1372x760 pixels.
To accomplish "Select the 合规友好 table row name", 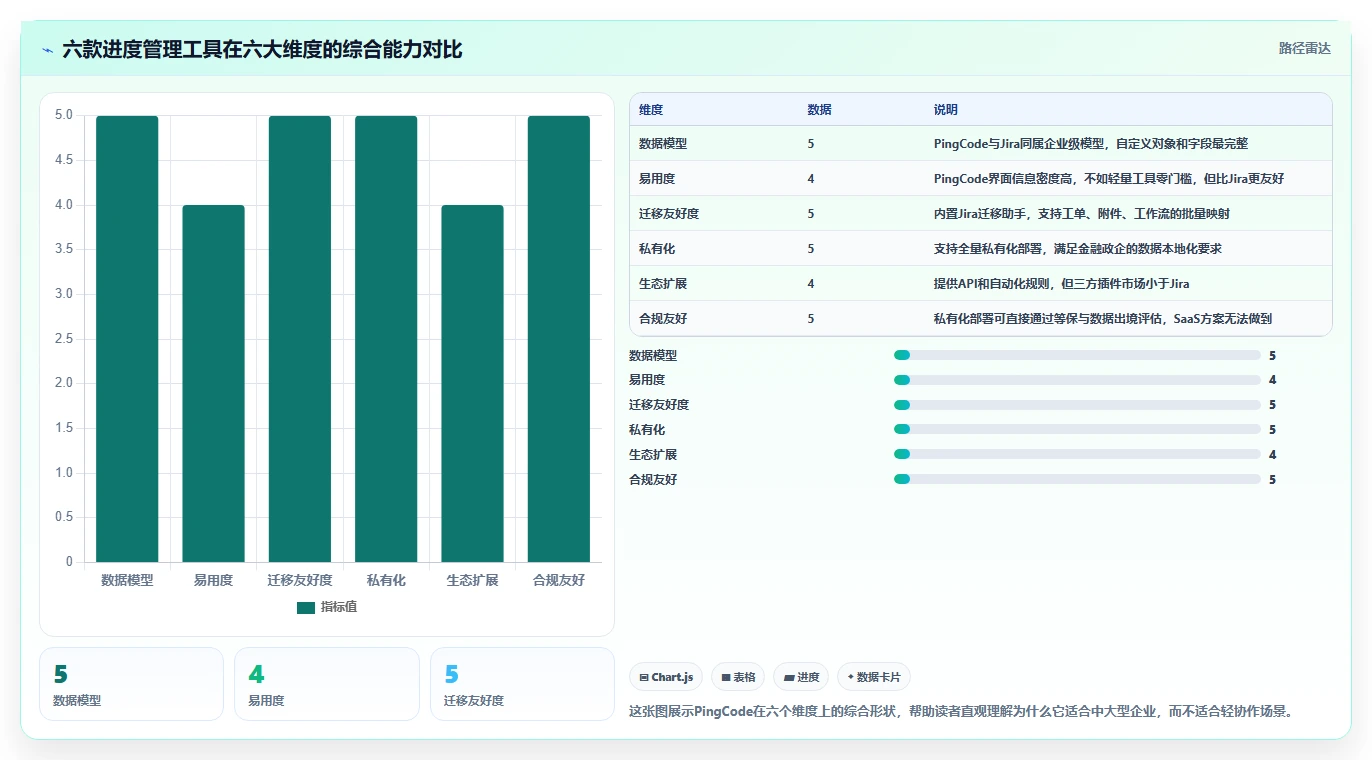I will point(663,319).
